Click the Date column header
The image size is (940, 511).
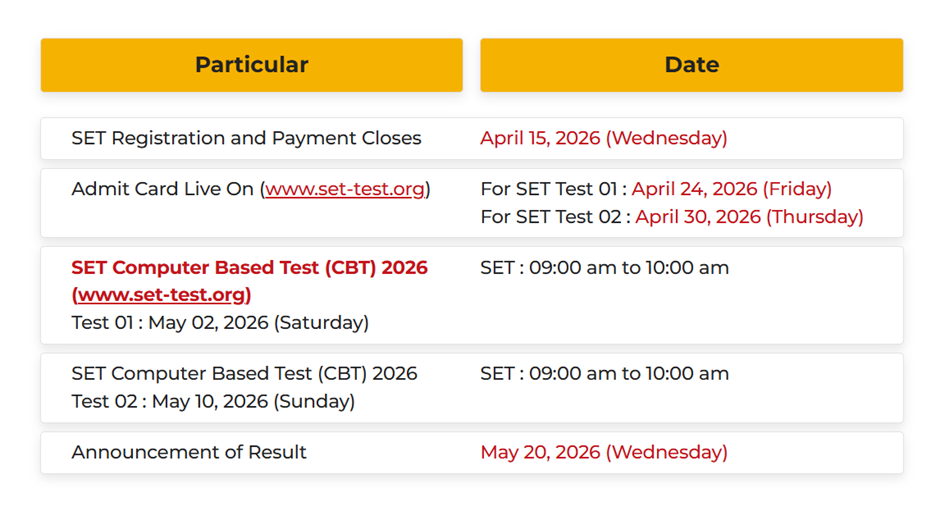click(x=691, y=65)
